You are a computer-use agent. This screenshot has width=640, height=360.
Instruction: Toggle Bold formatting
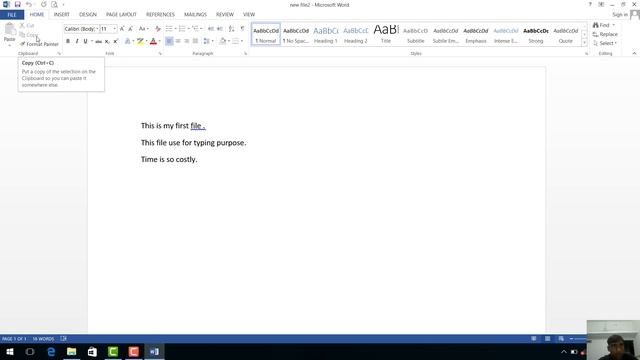click(68, 41)
